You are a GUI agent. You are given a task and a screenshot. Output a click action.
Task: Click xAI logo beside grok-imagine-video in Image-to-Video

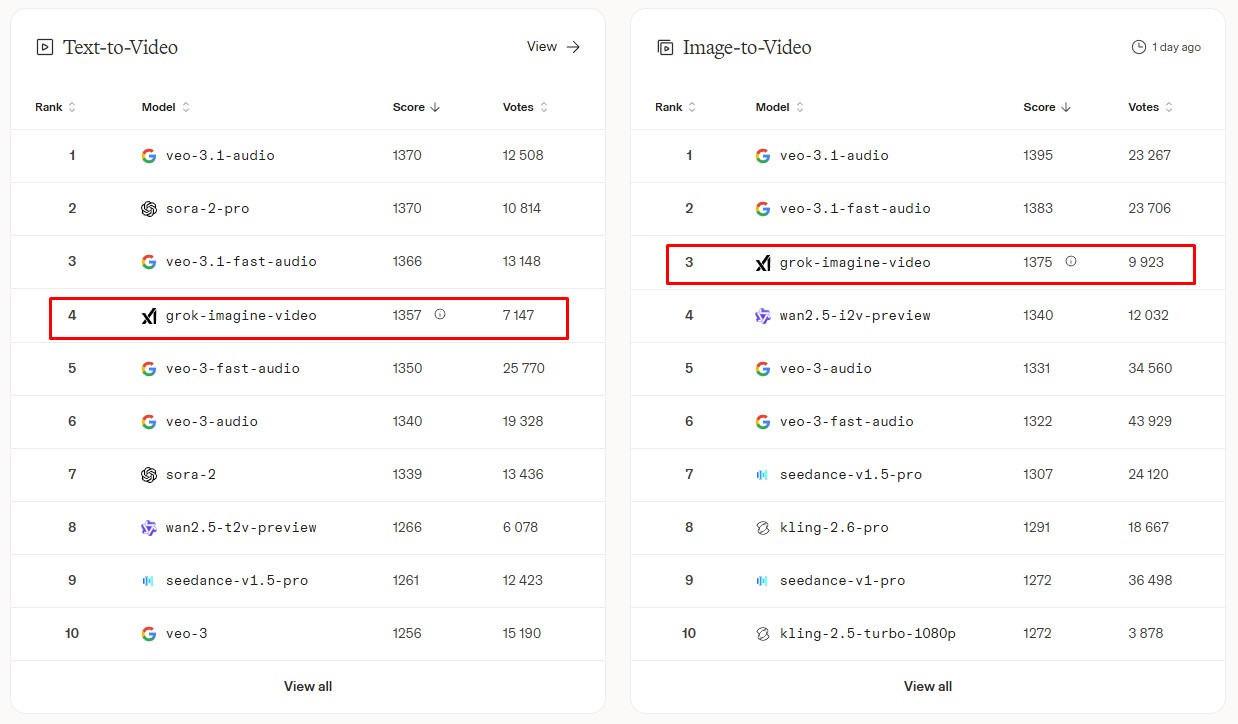763,263
